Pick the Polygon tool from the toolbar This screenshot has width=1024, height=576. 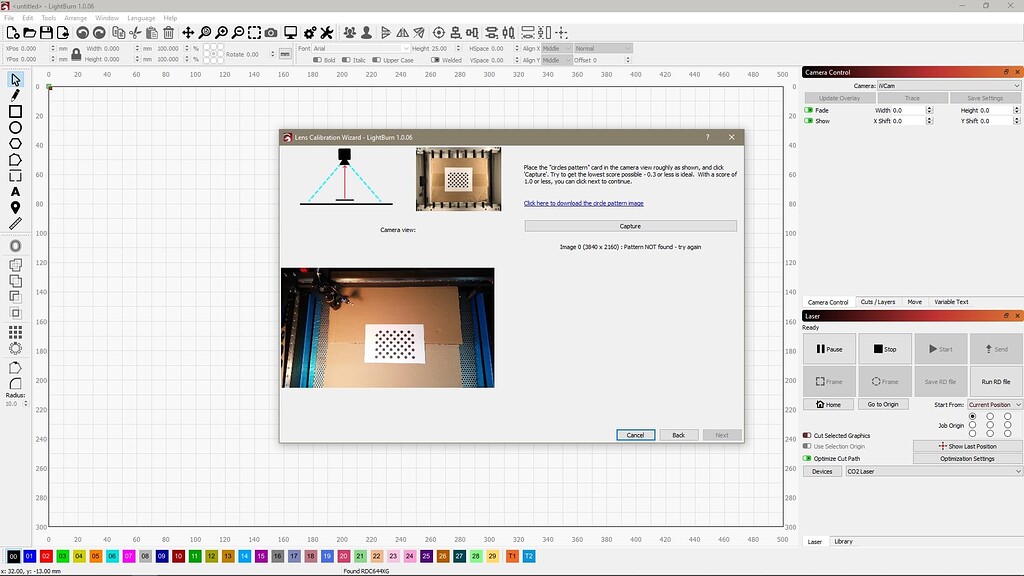click(14, 144)
